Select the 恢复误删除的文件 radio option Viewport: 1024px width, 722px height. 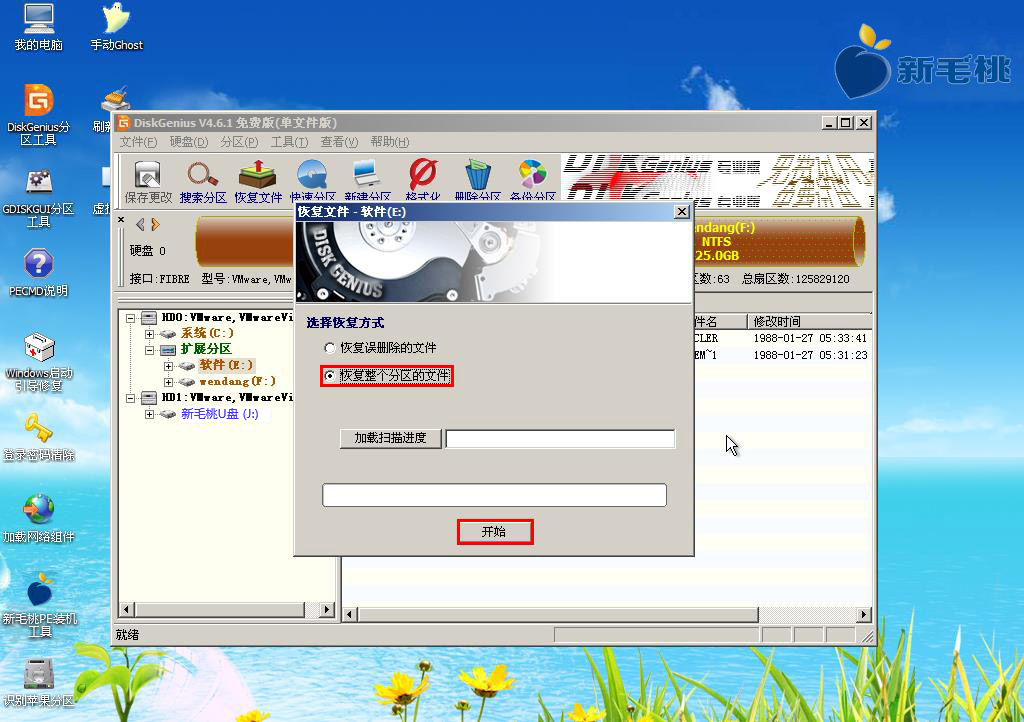click(380, 348)
